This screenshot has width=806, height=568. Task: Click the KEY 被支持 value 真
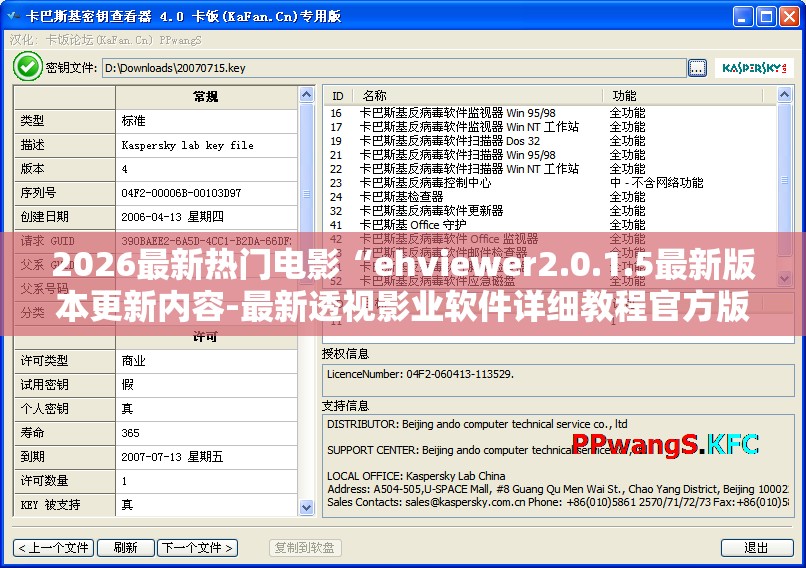tap(127, 505)
